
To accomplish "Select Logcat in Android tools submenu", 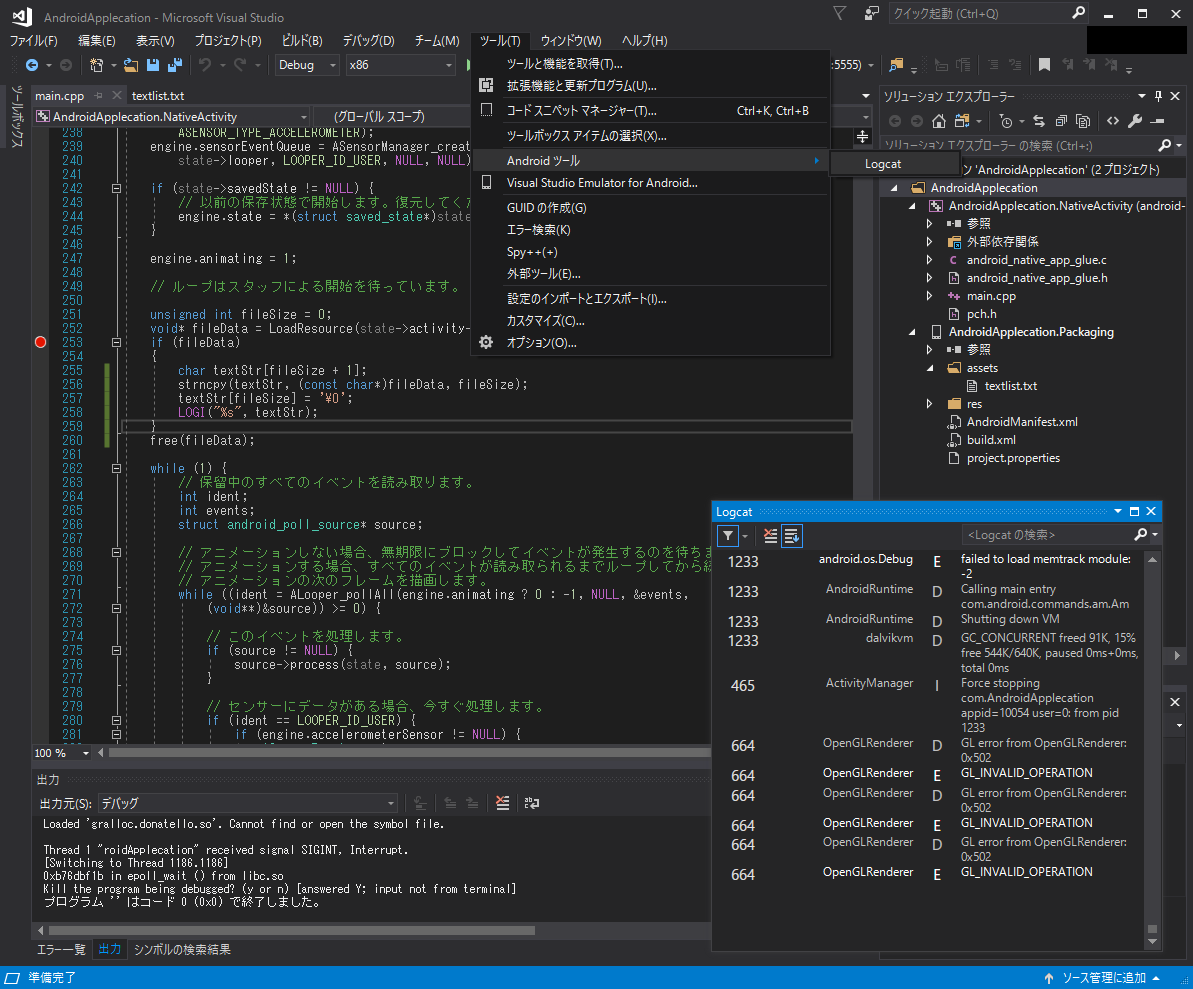I will (x=883, y=164).
